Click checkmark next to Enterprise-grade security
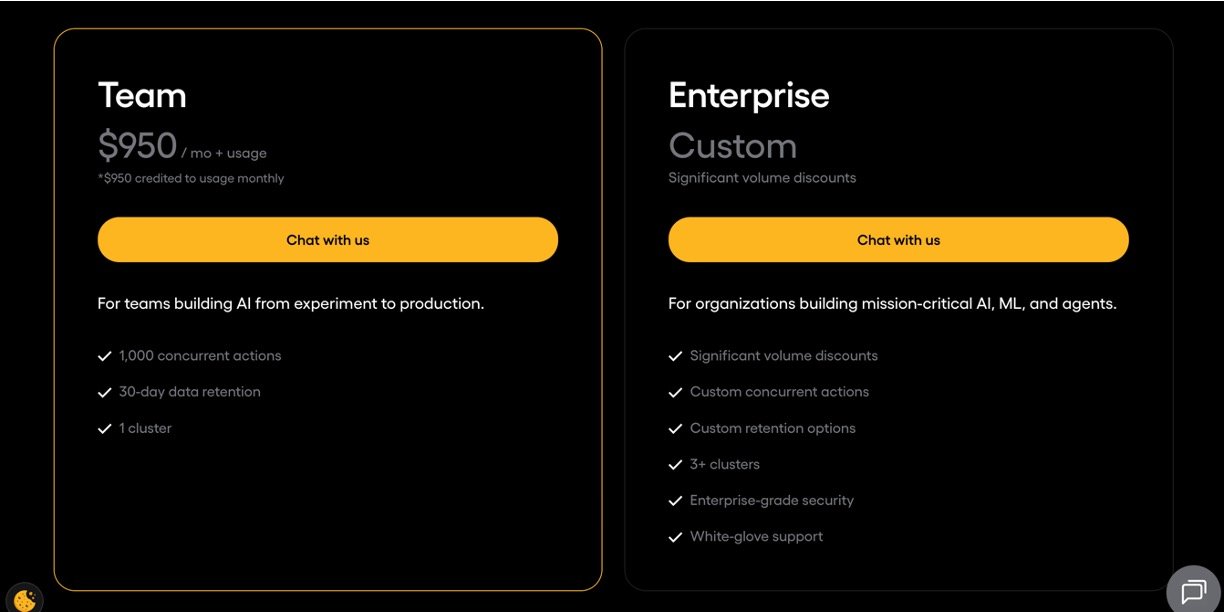The height and width of the screenshot is (612, 1224). tap(675, 500)
